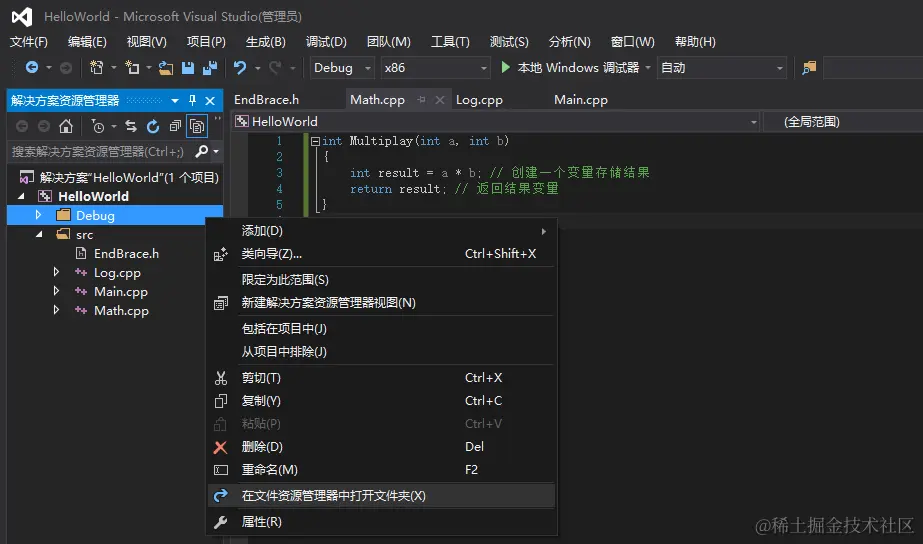Screen dimensions: 923x544
Task: Collapse the src folder node
Action: [x=39, y=234]
